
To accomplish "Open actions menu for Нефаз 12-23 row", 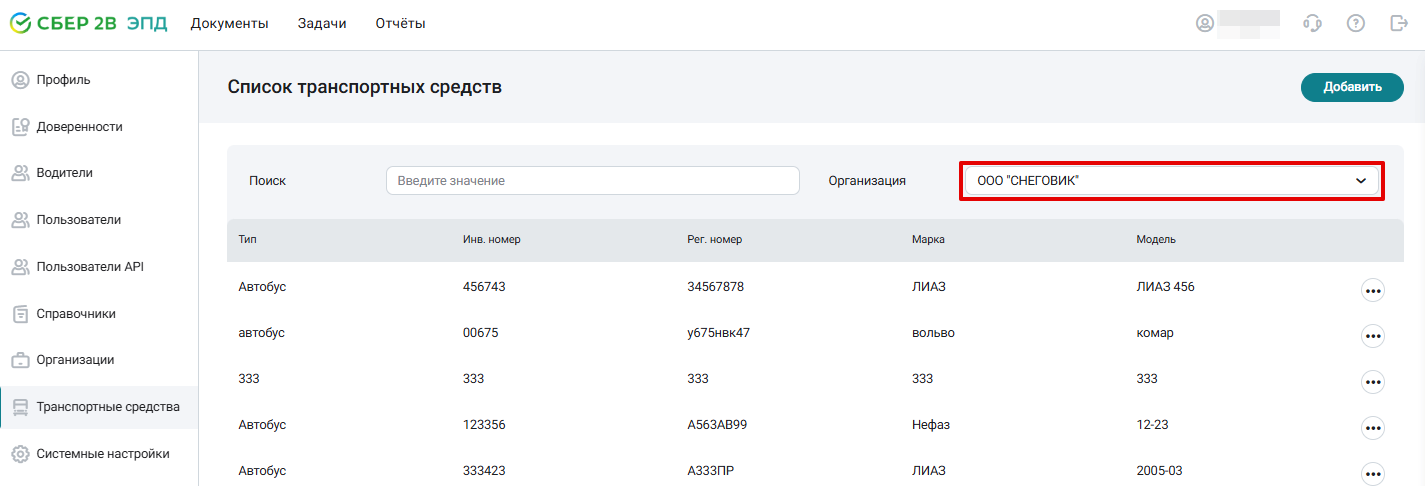I will [x=1373, y=428].
